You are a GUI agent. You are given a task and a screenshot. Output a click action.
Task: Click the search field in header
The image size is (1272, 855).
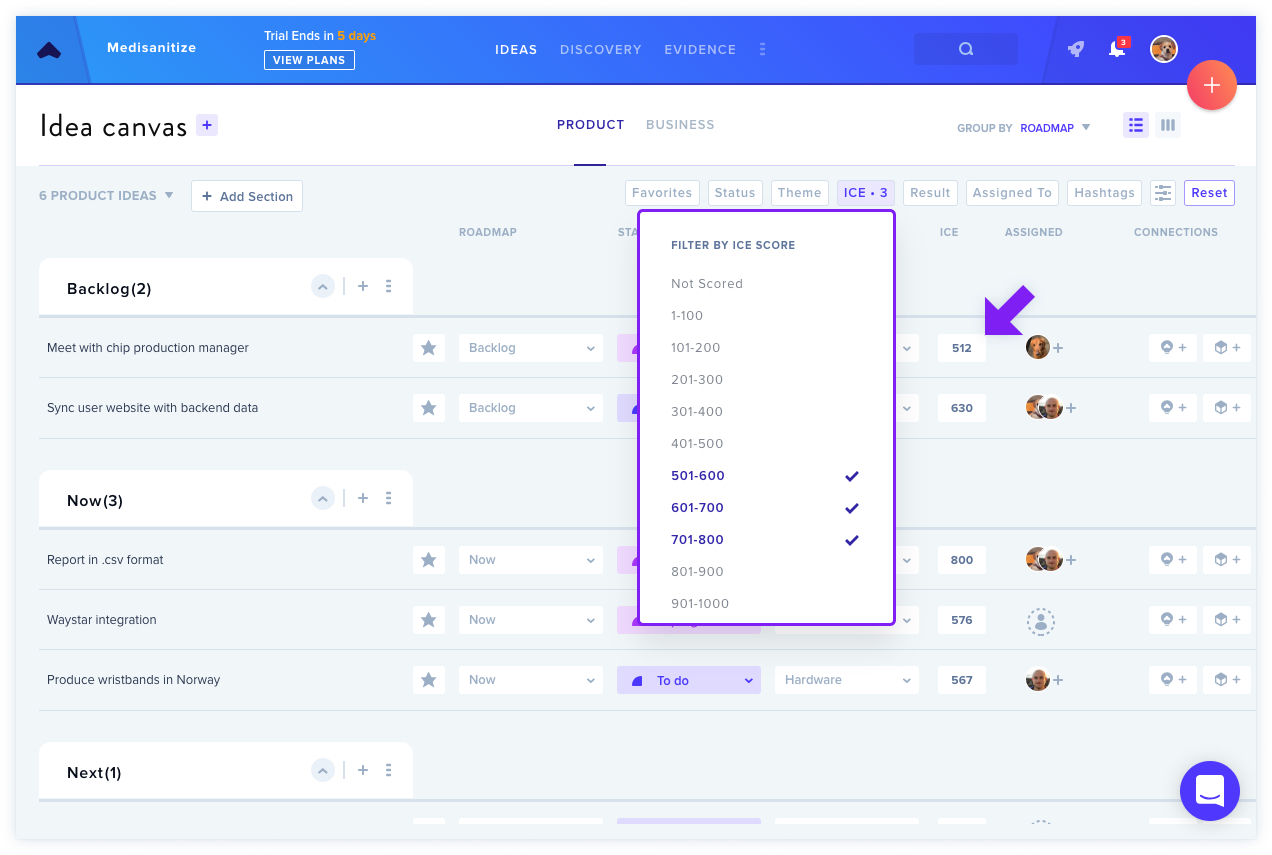point(966,49)
